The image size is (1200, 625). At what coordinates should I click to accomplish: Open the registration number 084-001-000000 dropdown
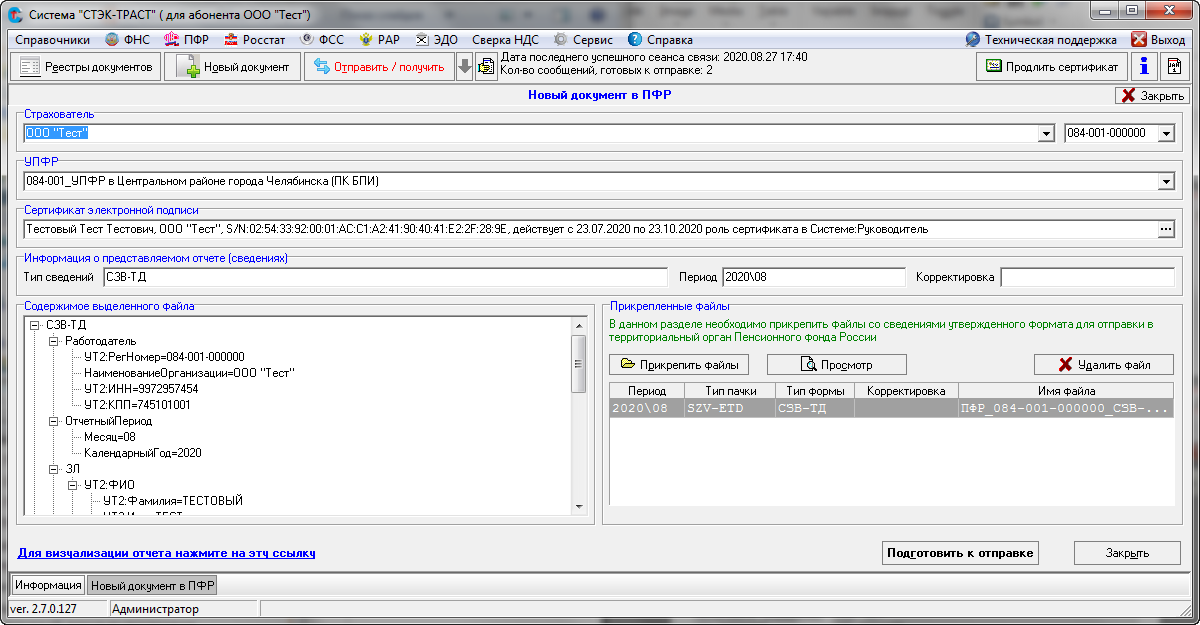(1167, 133)
